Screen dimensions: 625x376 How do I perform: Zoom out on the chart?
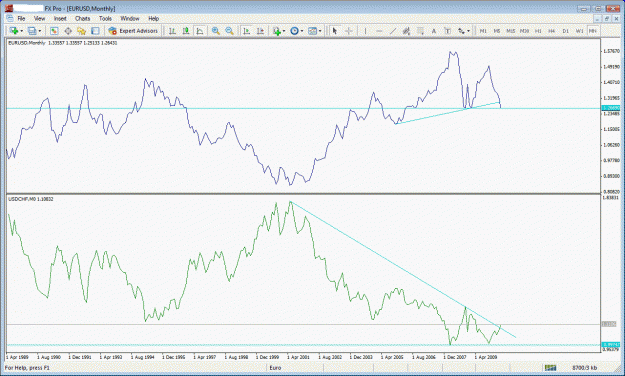point(229,31)
